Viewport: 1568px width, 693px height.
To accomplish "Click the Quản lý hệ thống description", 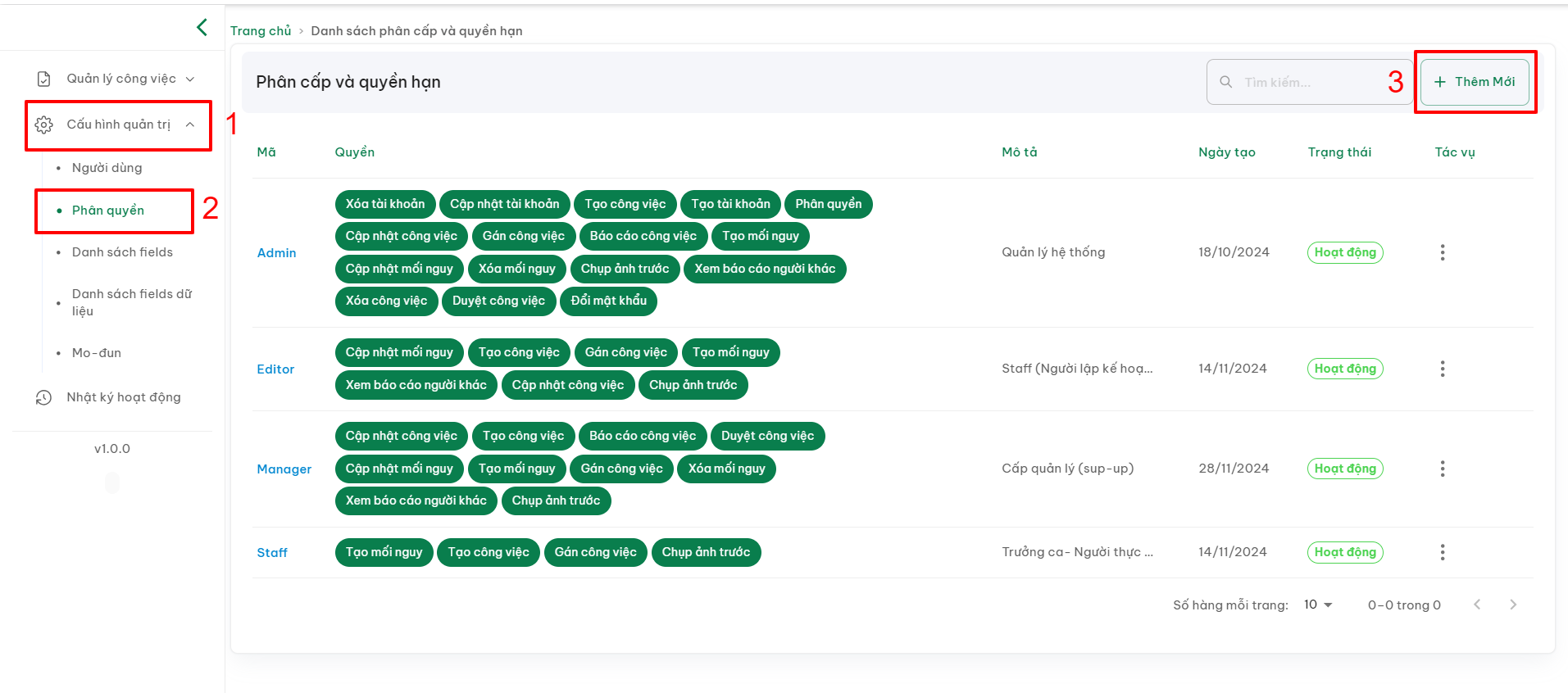I will click(1053, 252).
